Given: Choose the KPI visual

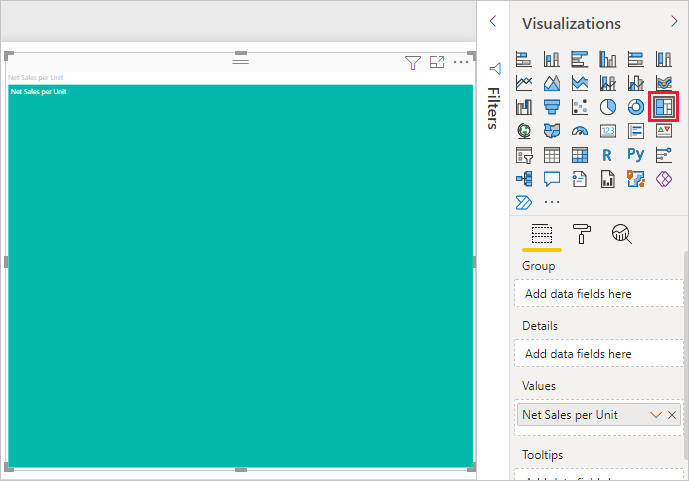Looking at the screenshot, I should pos(664,130).
